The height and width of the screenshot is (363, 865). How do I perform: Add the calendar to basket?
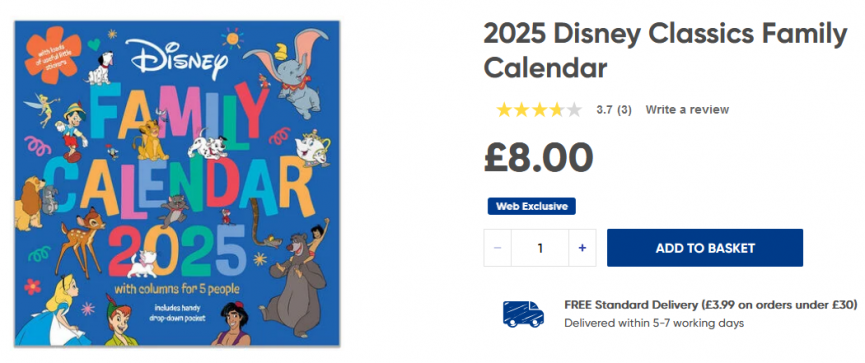tap(705, 248)
